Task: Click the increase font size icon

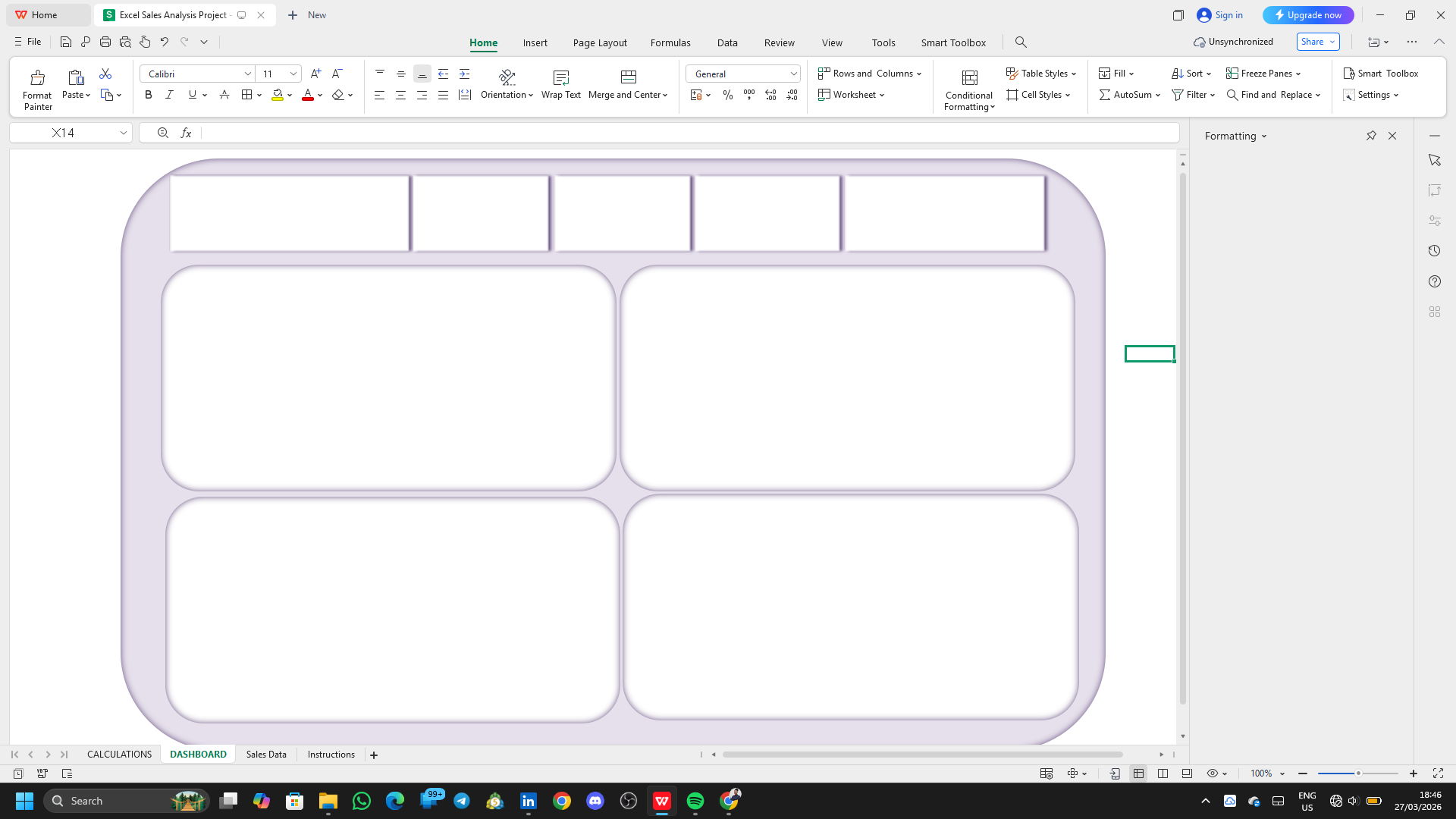Action: point(316,74)
